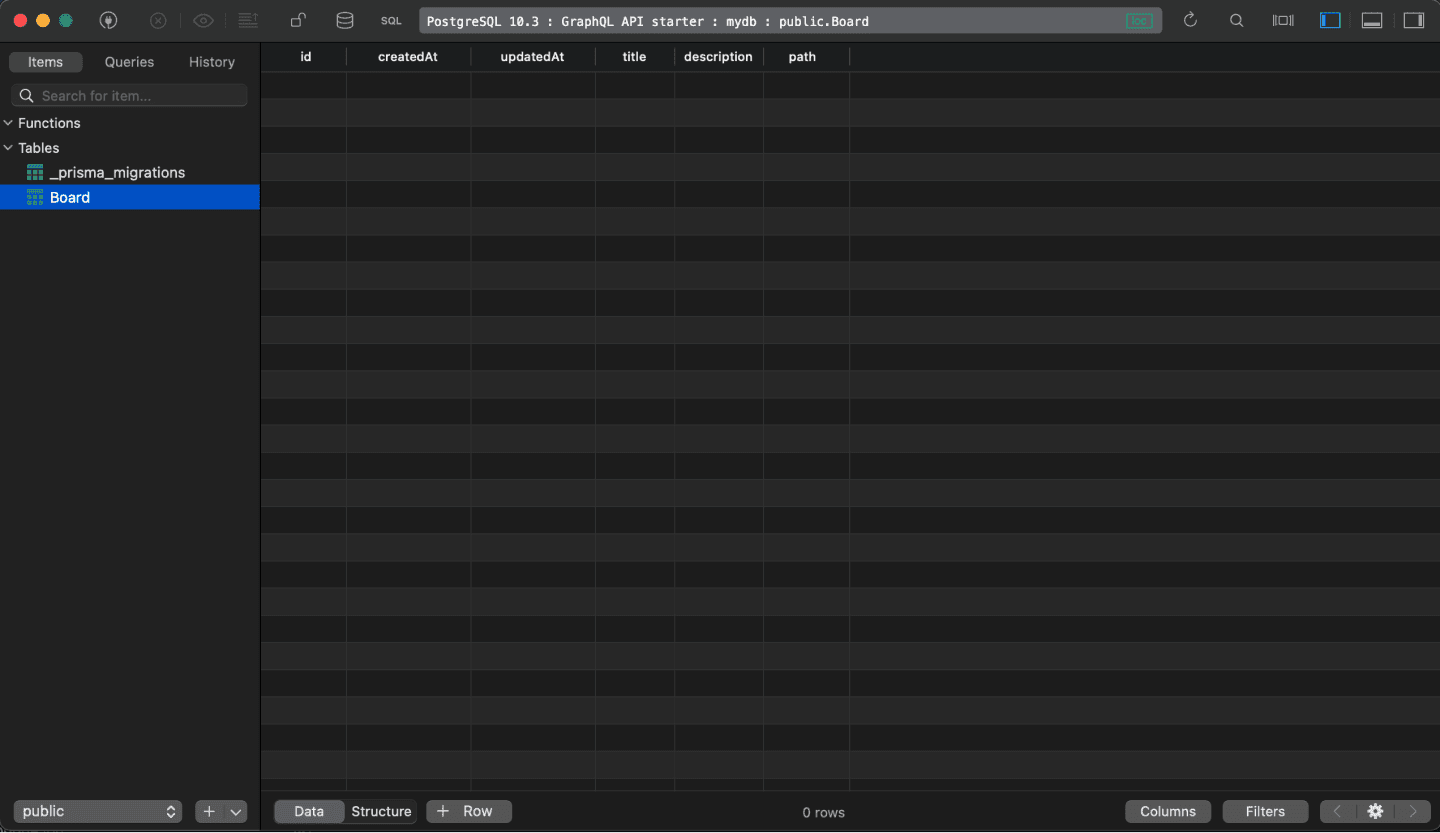The image size is (1440, 833).
Task: Click the connection address bar
Action: 790,21
